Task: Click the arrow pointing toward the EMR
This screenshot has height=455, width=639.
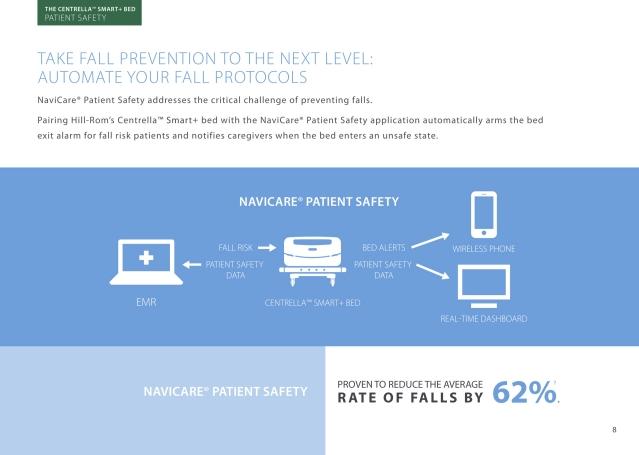Action: [x=192, y=265]
